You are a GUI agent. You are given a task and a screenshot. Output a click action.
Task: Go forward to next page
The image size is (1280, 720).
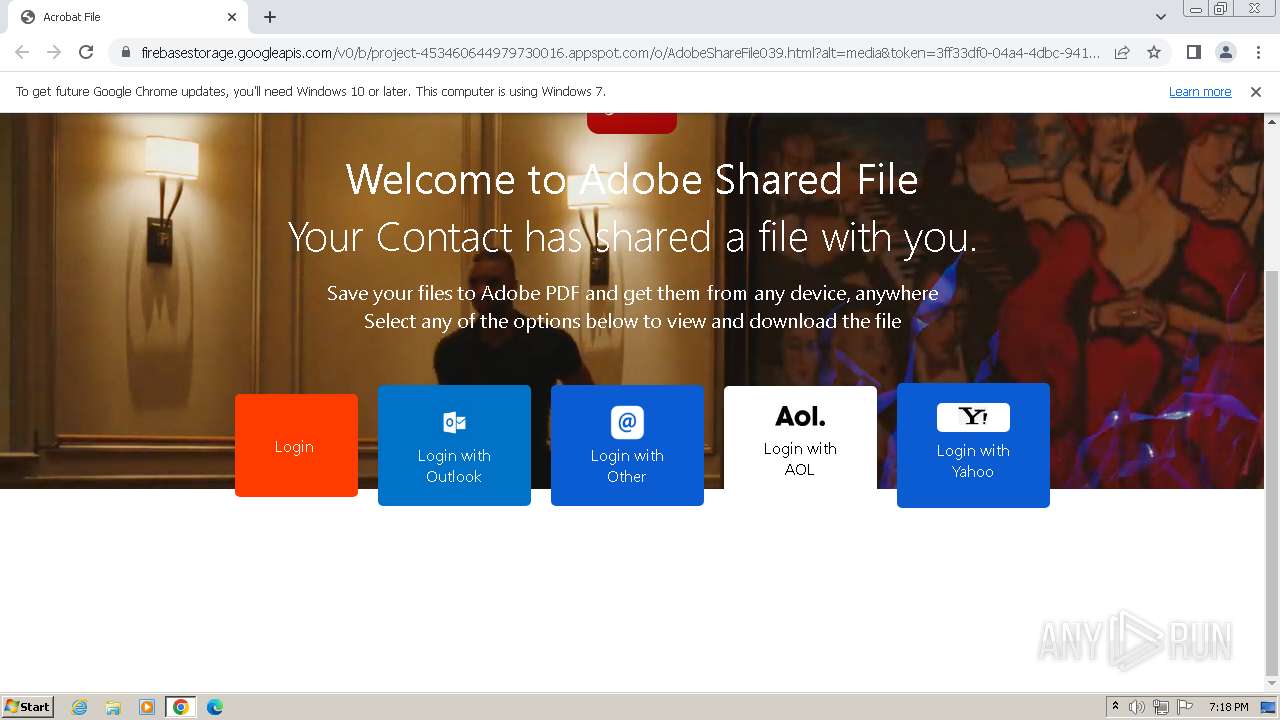[54, 52]
